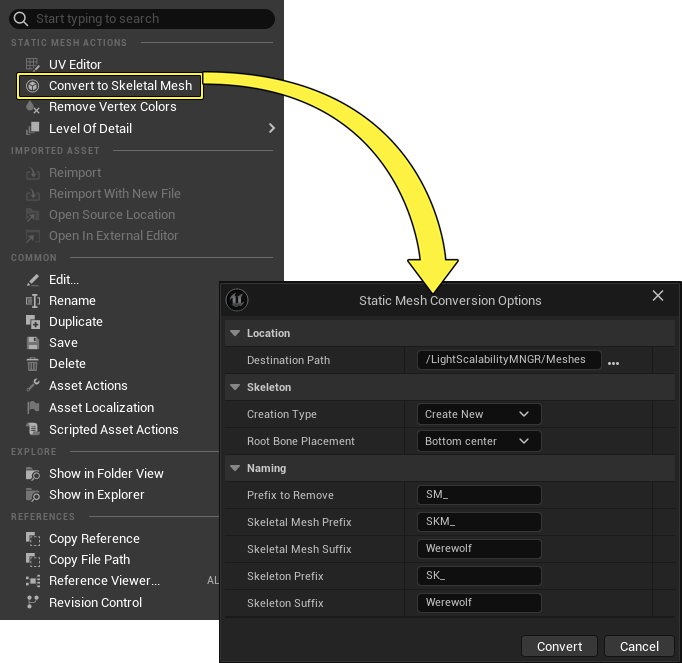Click the UV Editor grid icon
Screen dimensions: 682x663
(33, 64)
